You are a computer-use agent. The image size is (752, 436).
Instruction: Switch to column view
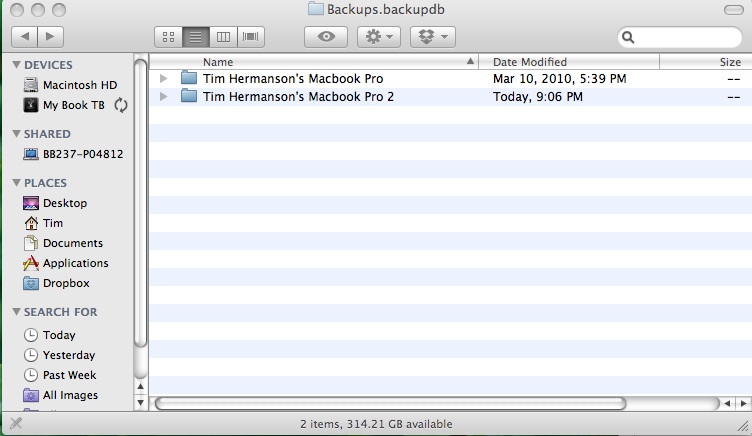pyautogui.click(x=223, y=37)
